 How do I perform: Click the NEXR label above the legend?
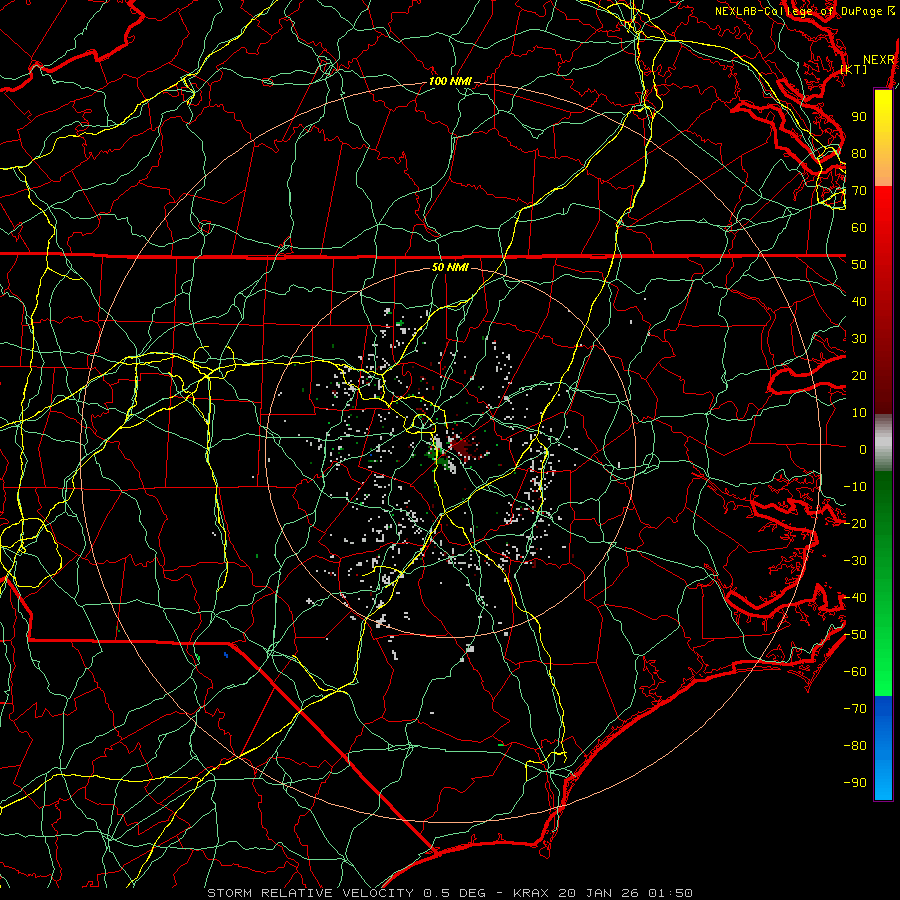coord(879,60)
